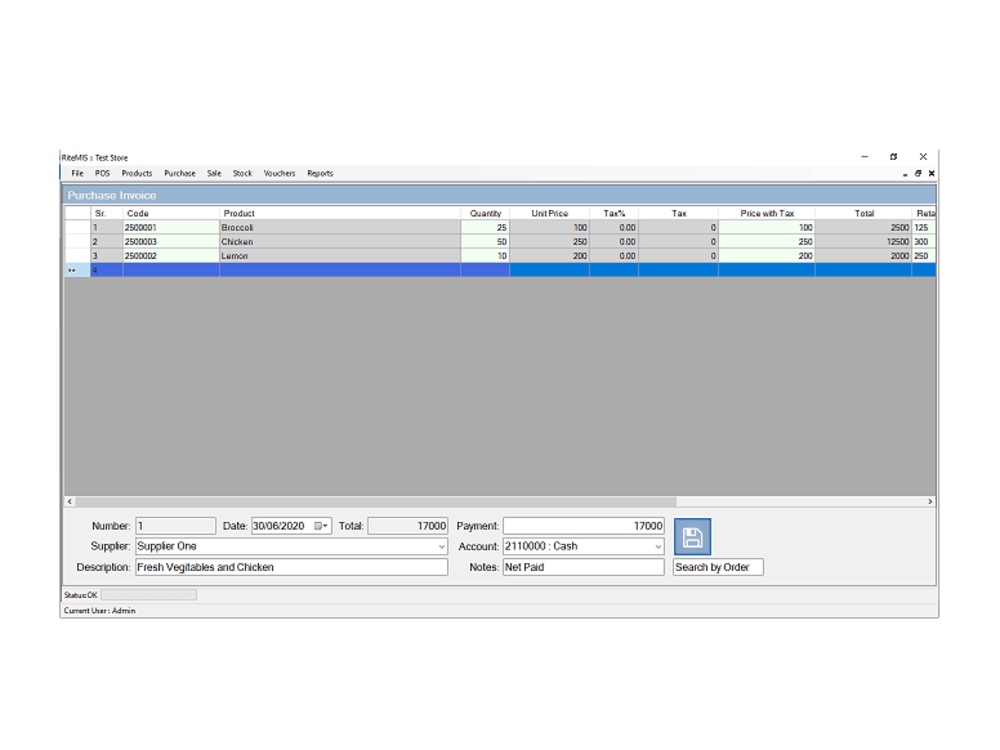The image size is (1000, 750).
Task: Open the Vouchers menu
Action: click(x=279, y=173)
